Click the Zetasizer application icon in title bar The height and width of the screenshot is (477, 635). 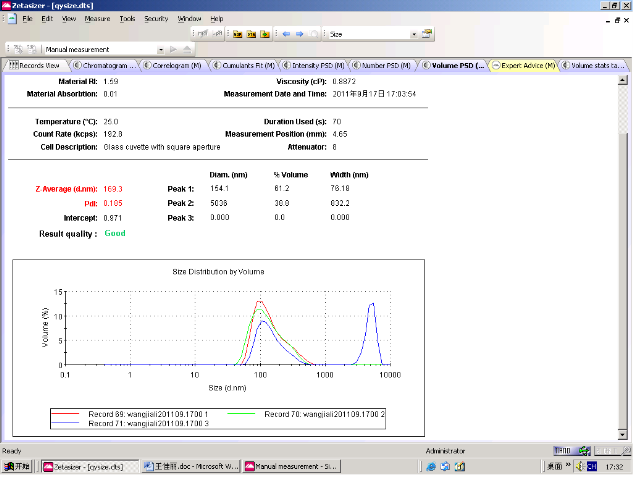pos(8,5)
